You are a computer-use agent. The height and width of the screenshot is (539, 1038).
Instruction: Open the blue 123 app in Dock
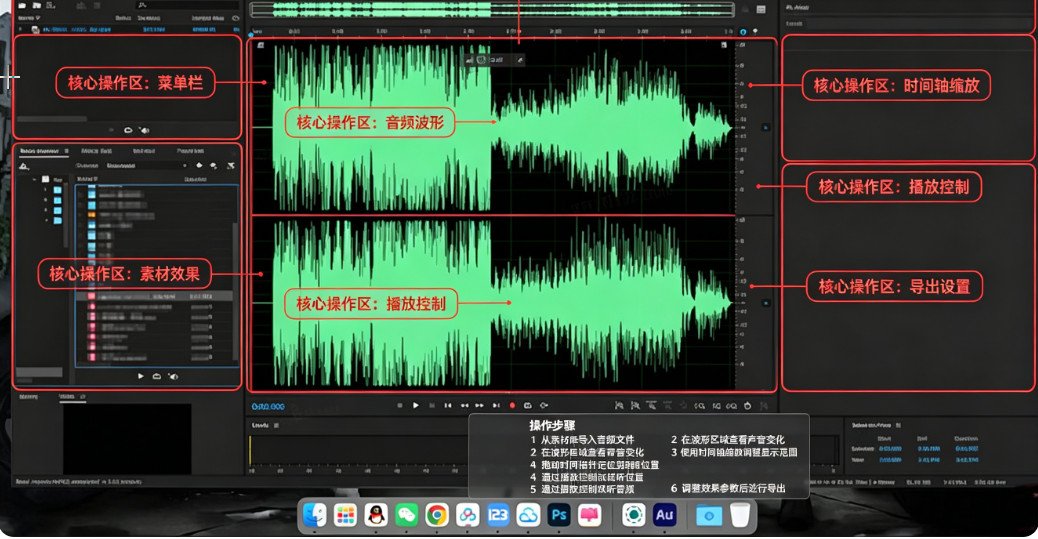498,514
